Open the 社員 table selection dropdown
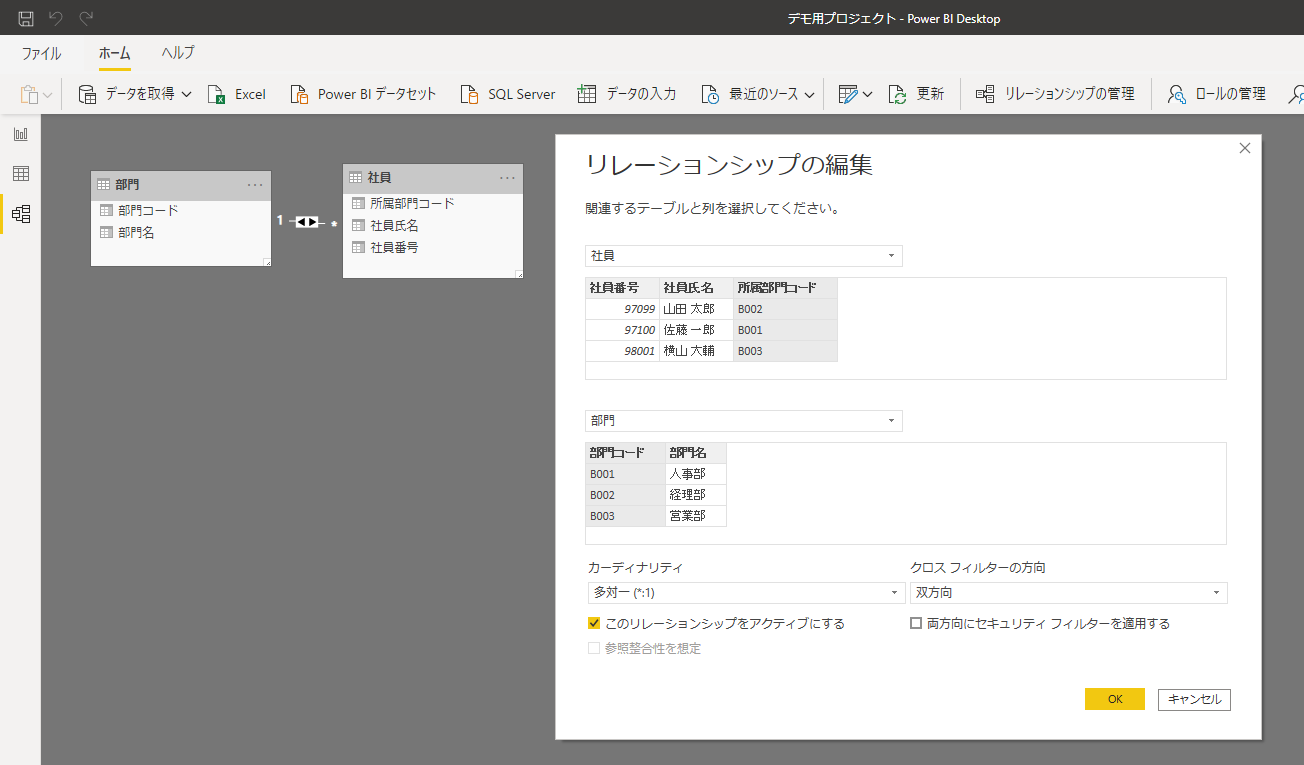The width and height of the screenshot is (1304, 765). tap(743, 256)
